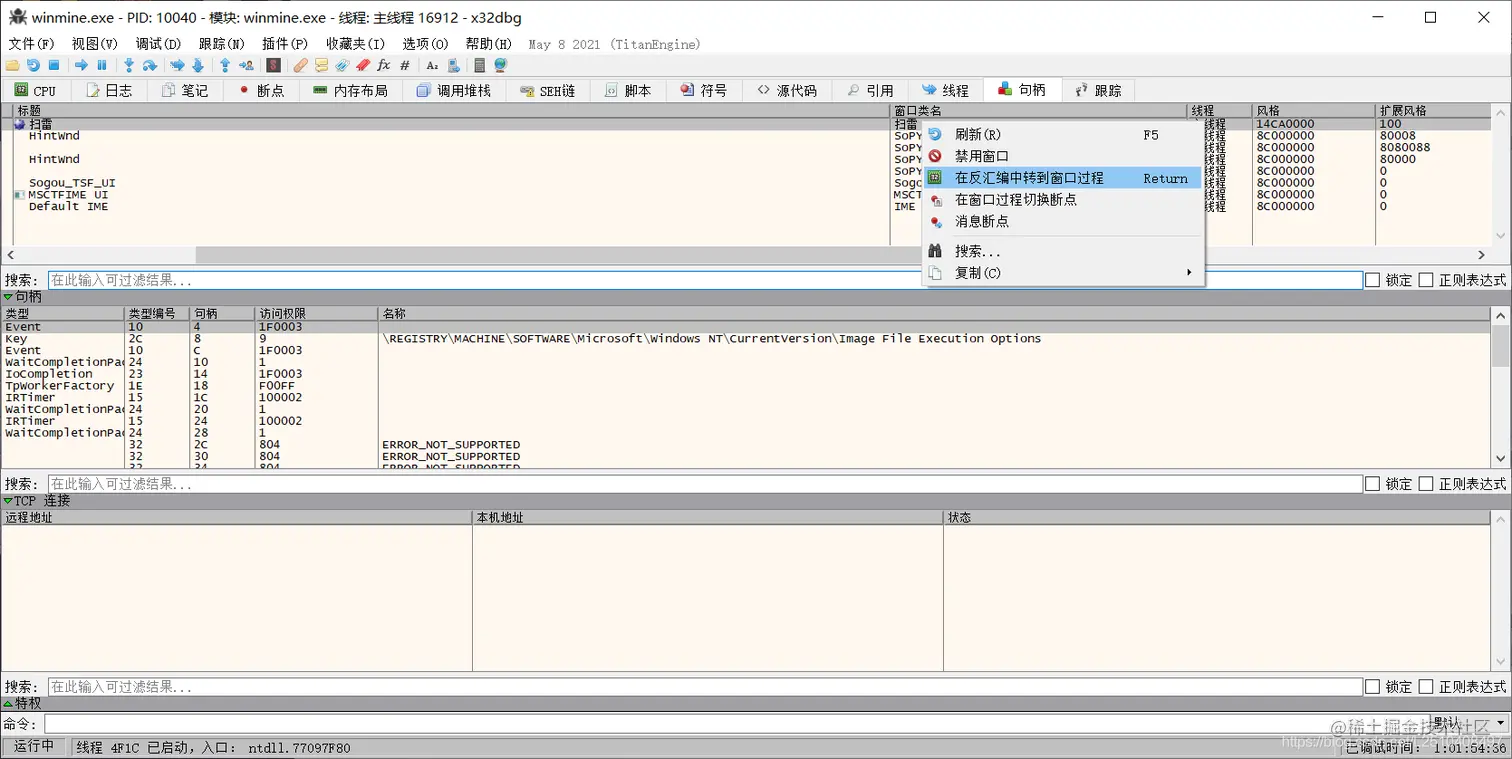Choose 禁用窗口 from the context menu
This screenshot has width=1512, height=759.
(x=1063, y=156)
